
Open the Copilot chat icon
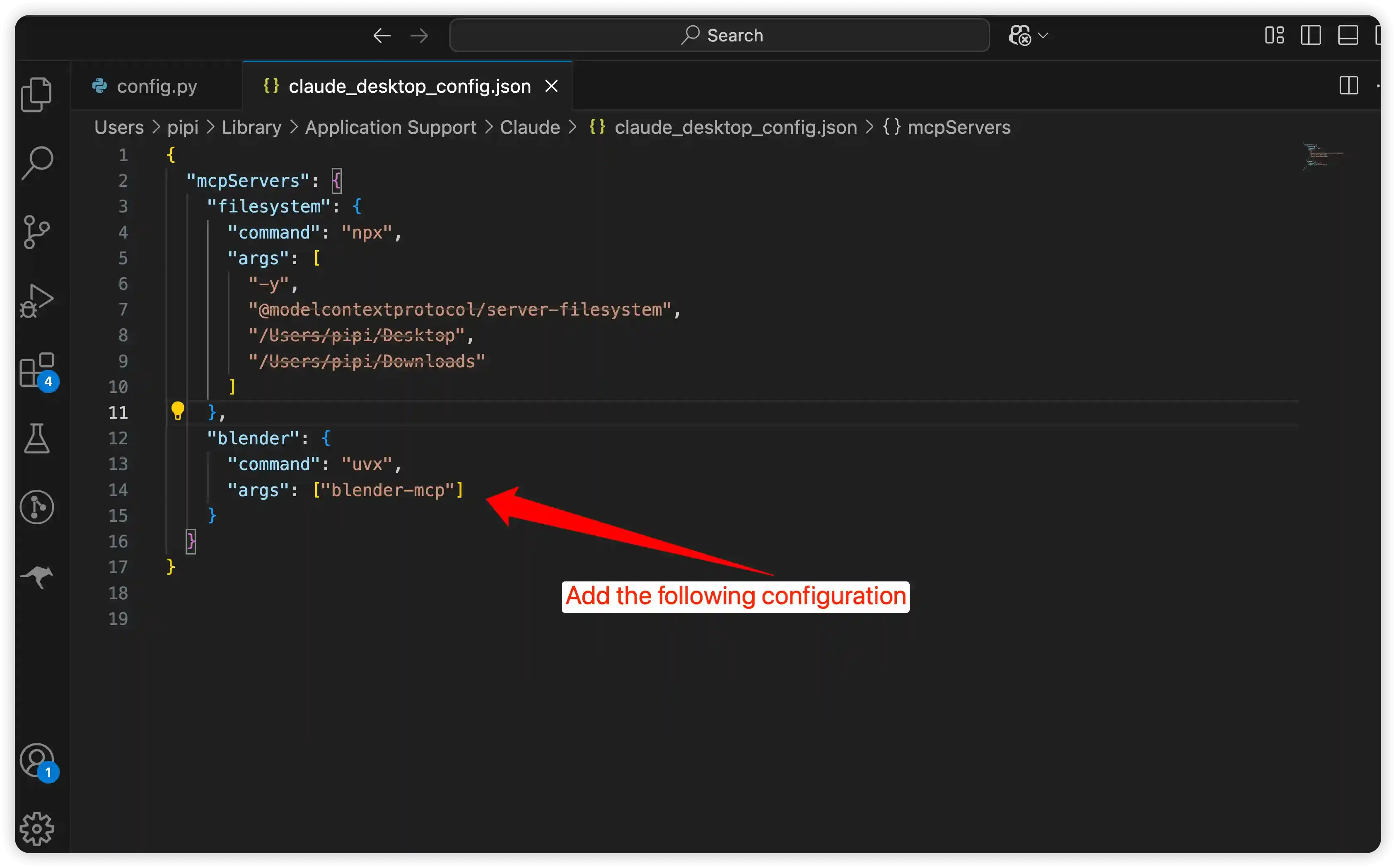(1020, 36)
